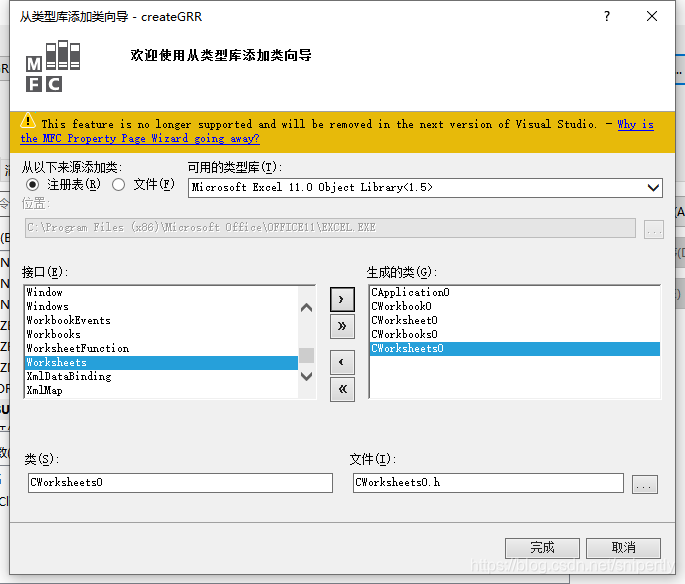
Task: Select CWorkbooks0 in generated classes
Action: [515, 334]
